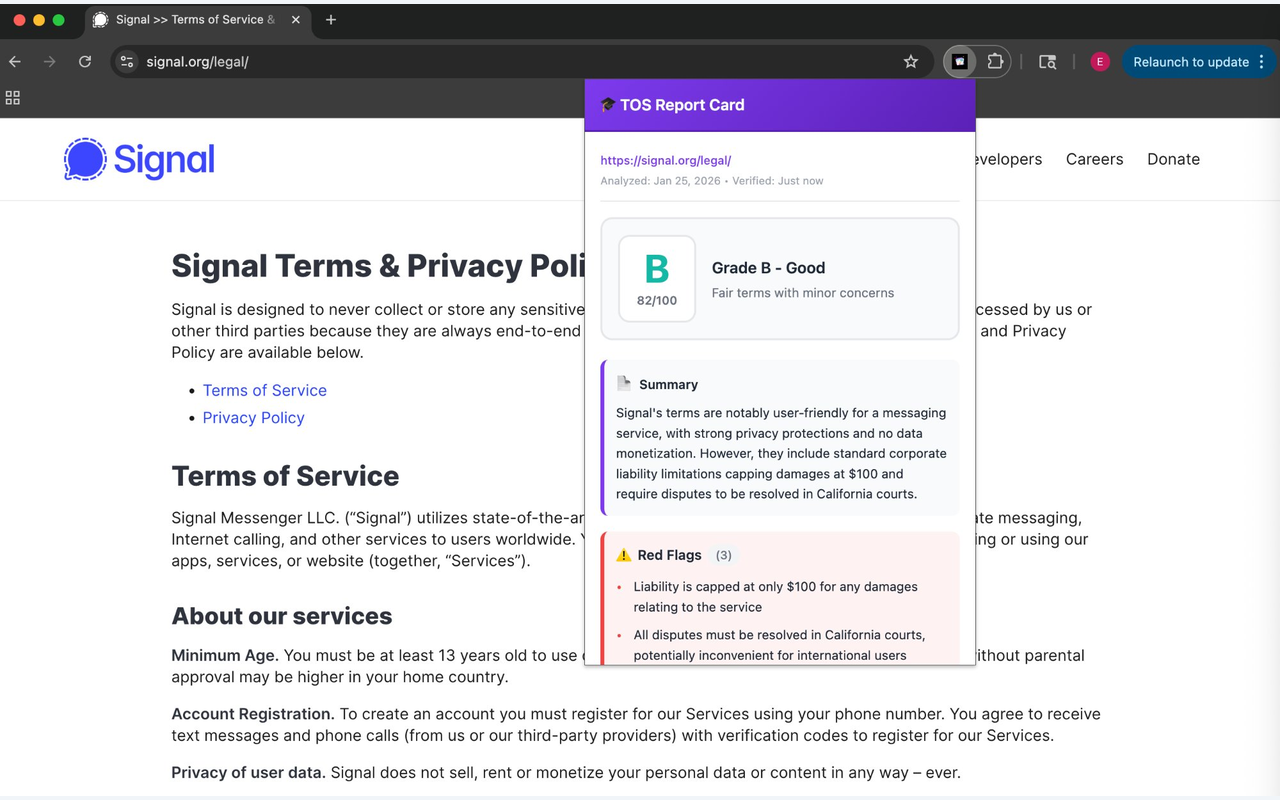Click inside the address bar
Image resolution: width=1280 pixels, height=800 pixels.
[400, 61]
